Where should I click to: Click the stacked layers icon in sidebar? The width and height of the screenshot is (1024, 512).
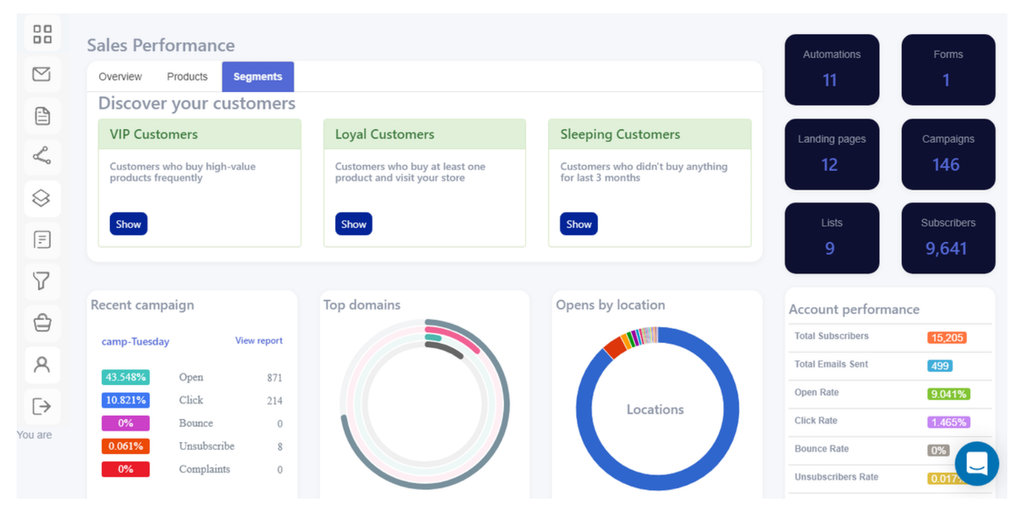pyautogui.click(x=42, y=199)
